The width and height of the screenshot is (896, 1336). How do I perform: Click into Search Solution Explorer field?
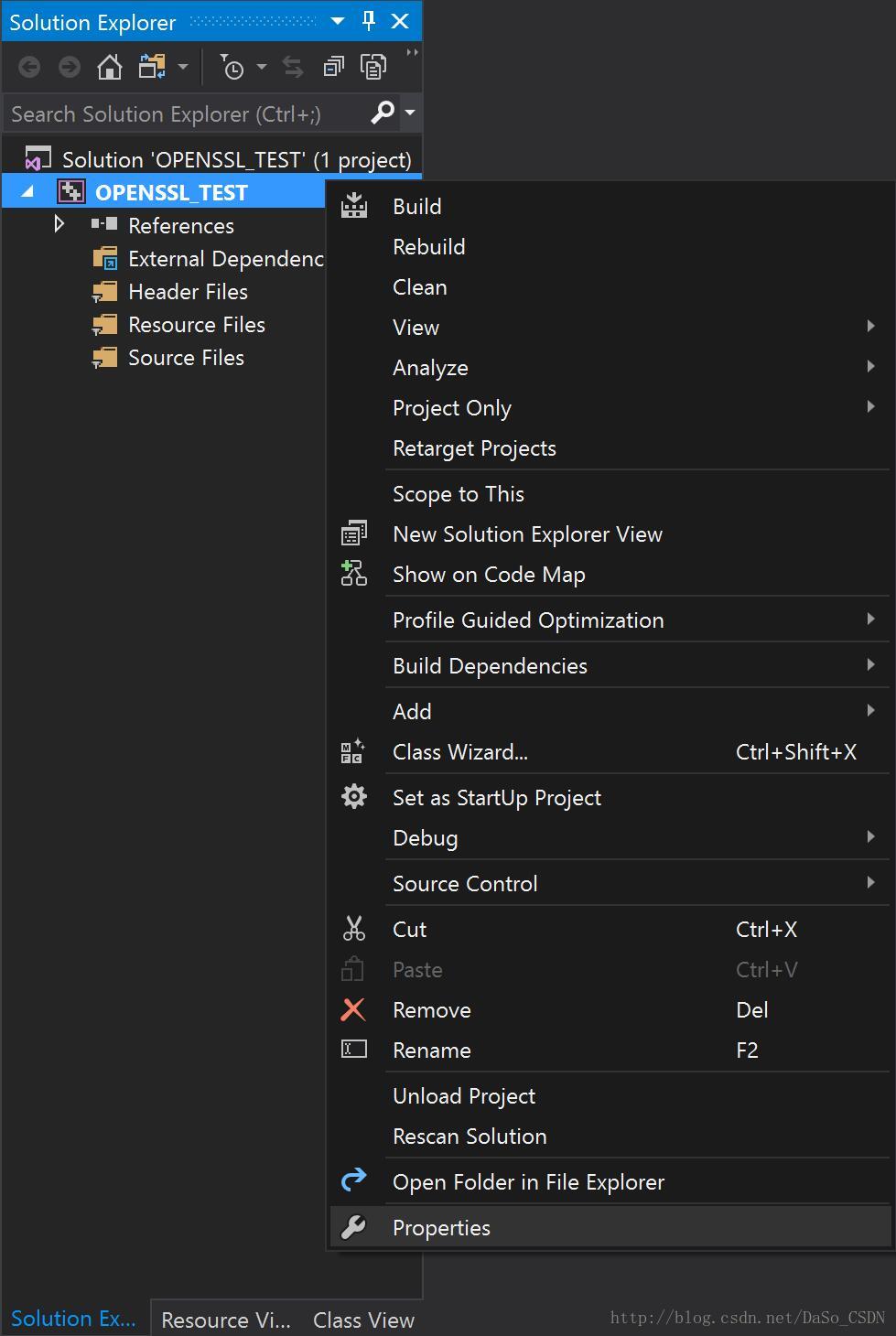(185, 113)
